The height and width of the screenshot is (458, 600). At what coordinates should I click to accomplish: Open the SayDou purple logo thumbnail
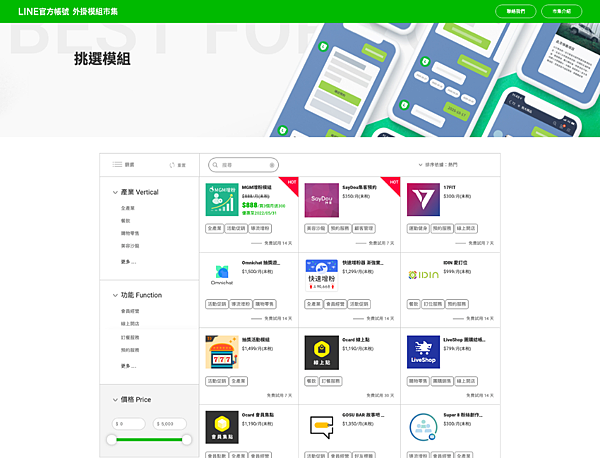pos(322,200)
